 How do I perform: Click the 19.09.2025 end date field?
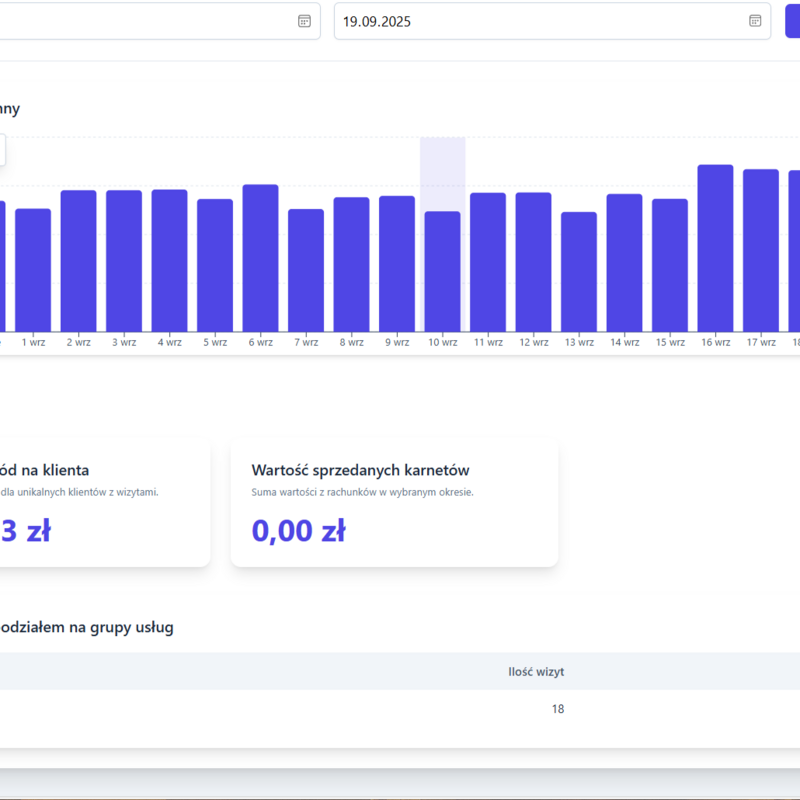pyautogui.click(x=540, y=21)
